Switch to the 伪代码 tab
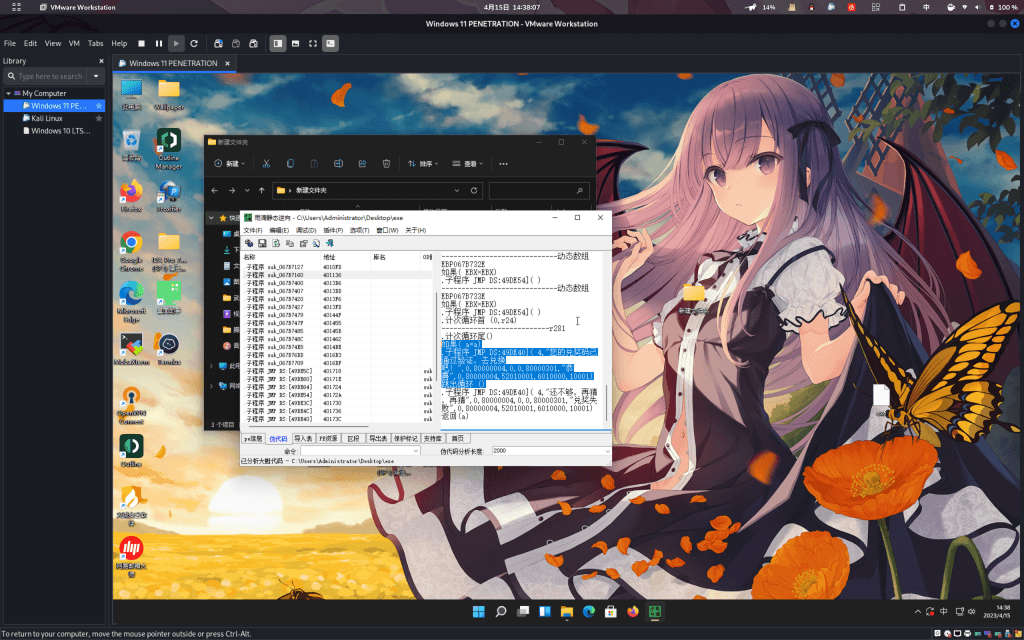1024x640 pixels. pyautogui.click(x=278, y=439)
